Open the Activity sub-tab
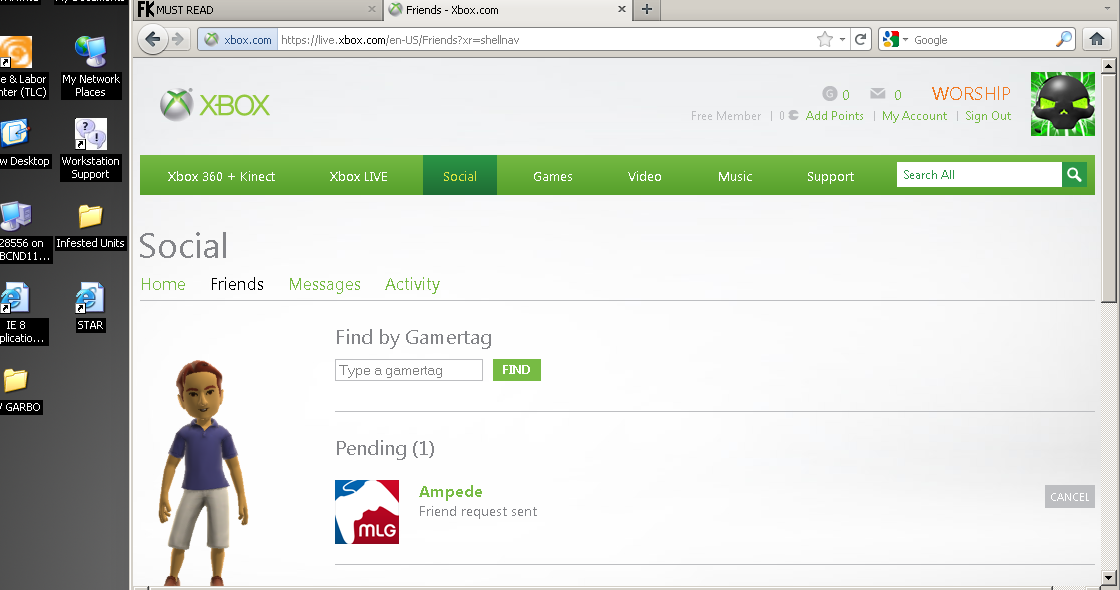The height and width of the screenshot is (590, 1120). coord(412,284)
